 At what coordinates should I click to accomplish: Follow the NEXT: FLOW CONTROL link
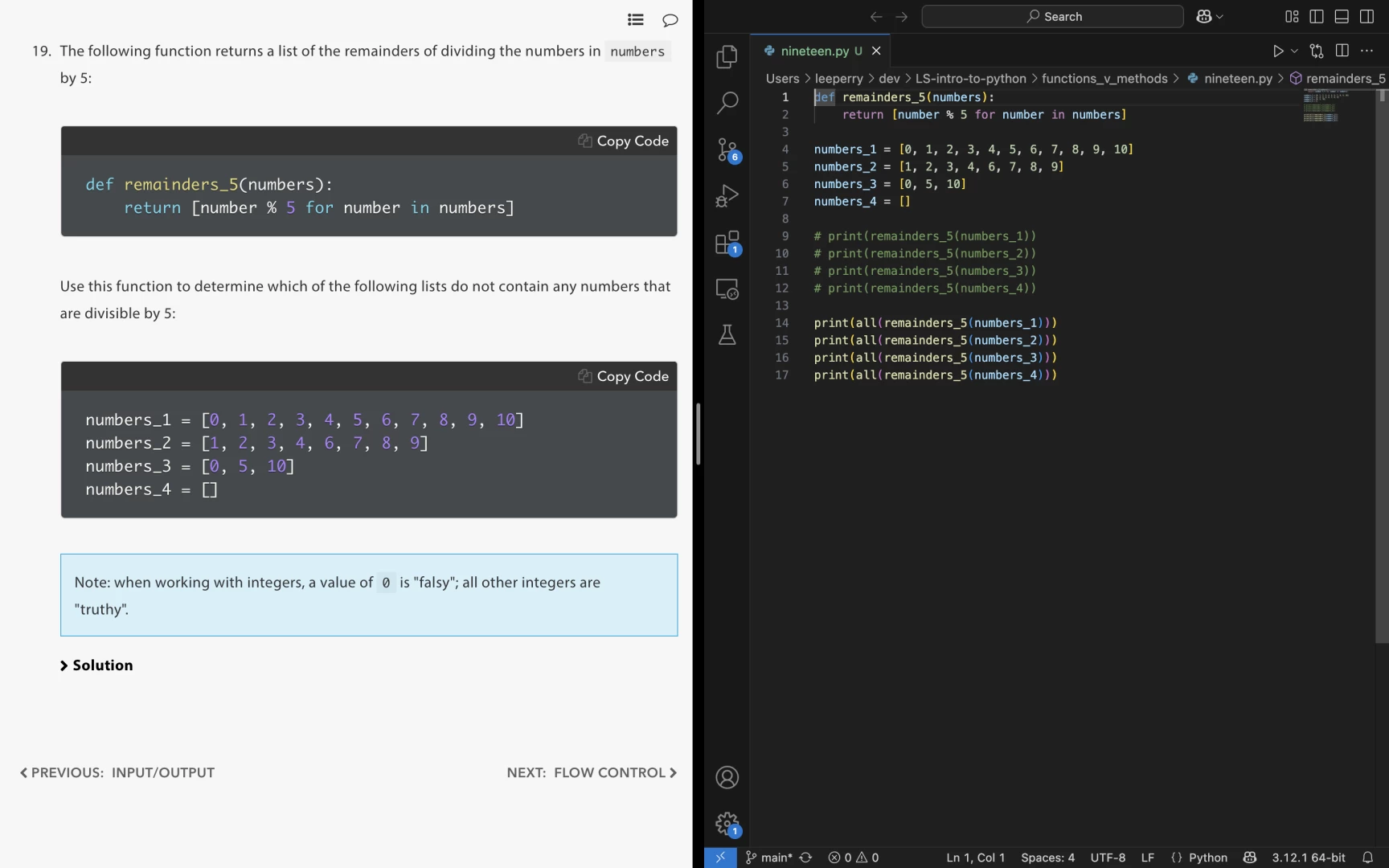(x=592, y=772)
